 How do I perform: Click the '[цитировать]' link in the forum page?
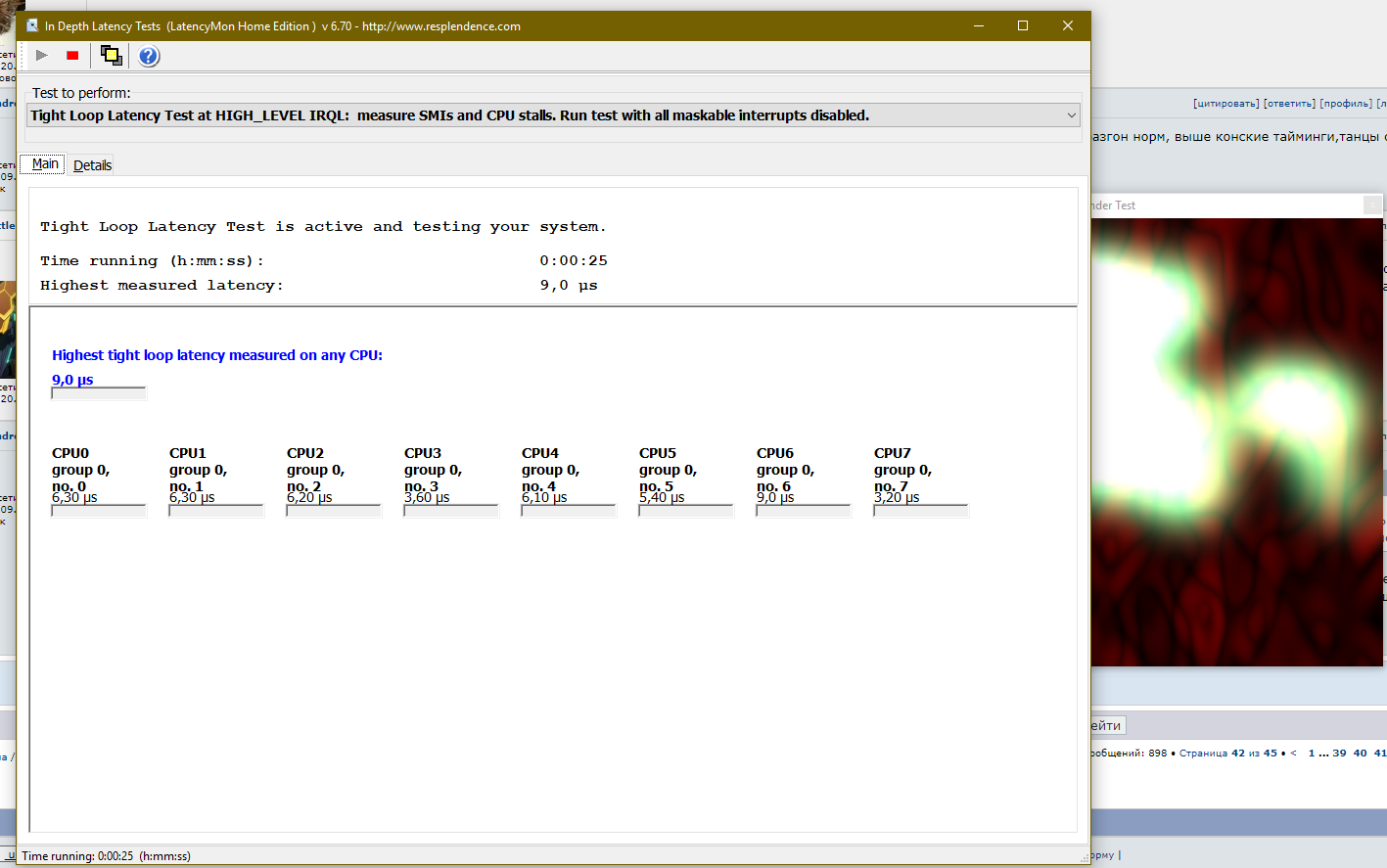coord(1225,103)
